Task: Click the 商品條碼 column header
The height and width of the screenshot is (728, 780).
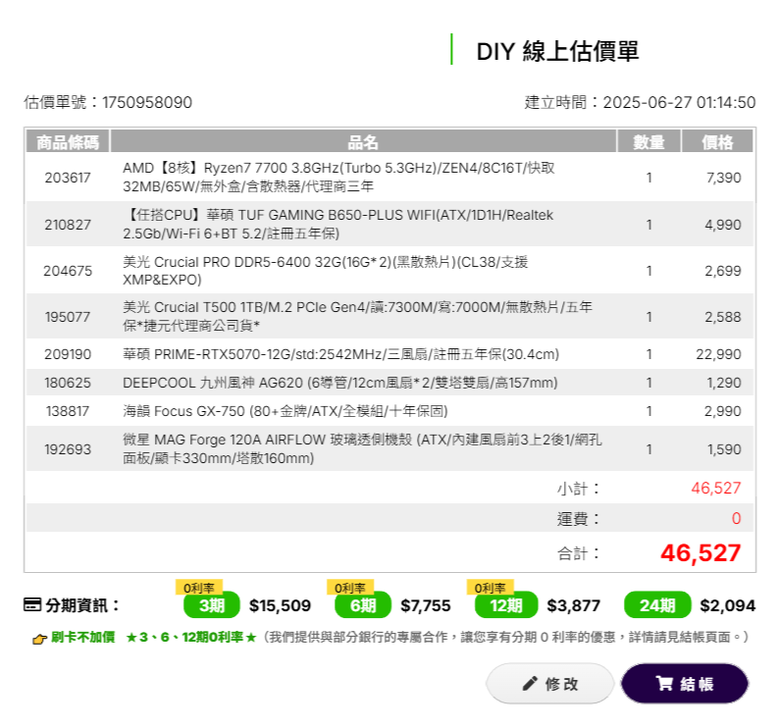Action: 68,142
